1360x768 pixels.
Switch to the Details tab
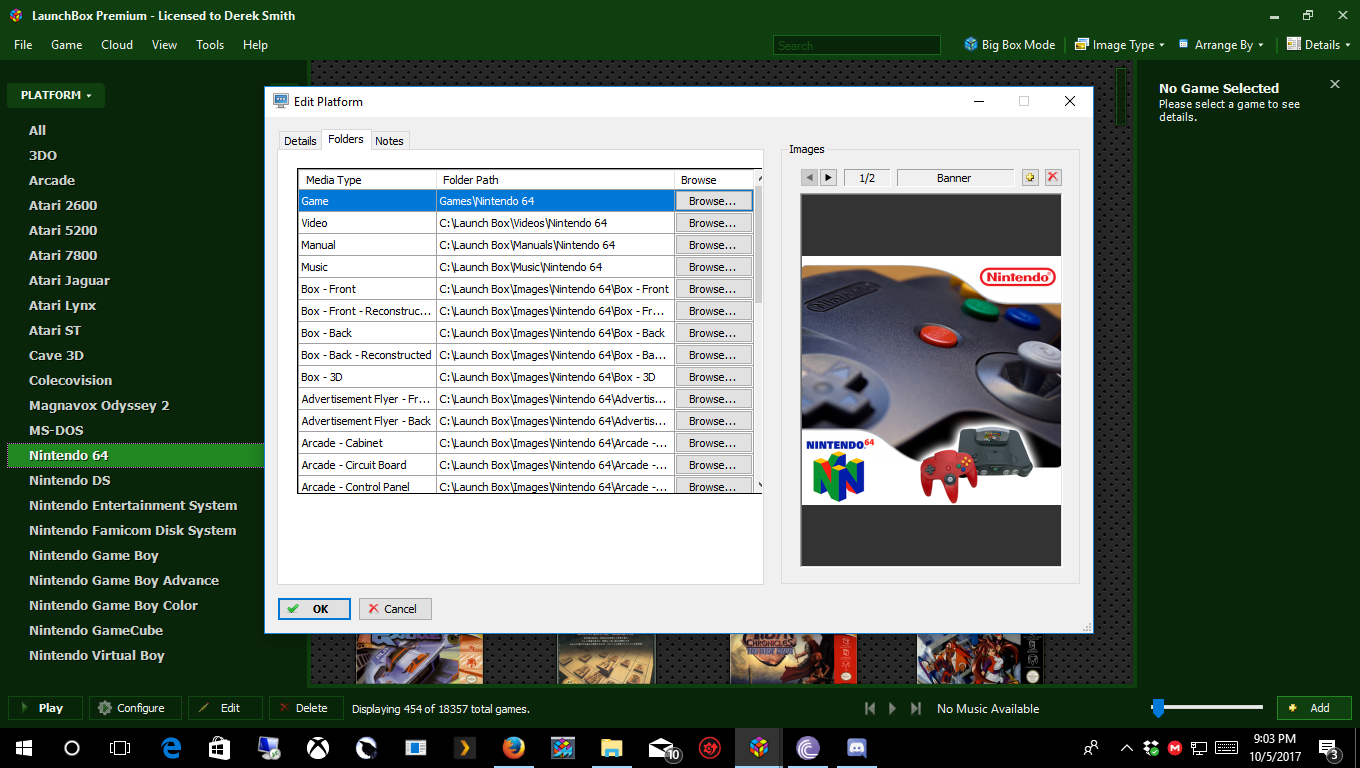pyautogui.click(x=300, y=141)
